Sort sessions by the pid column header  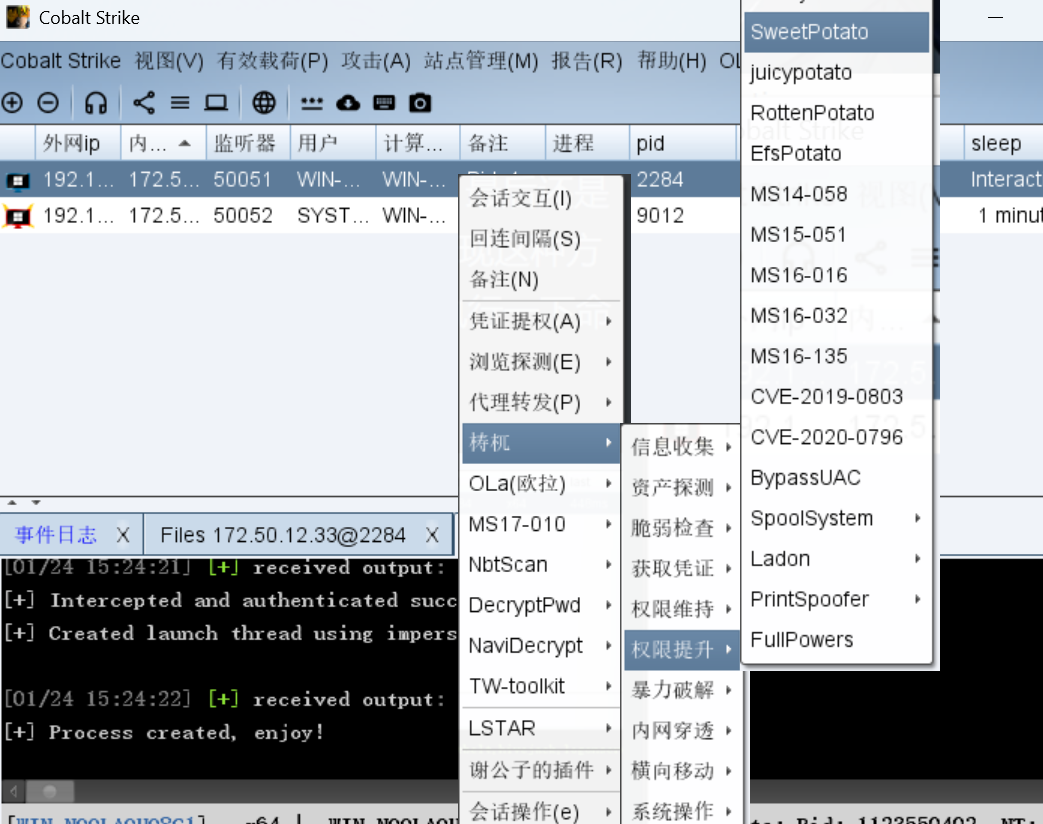click(x=683, y=143)
